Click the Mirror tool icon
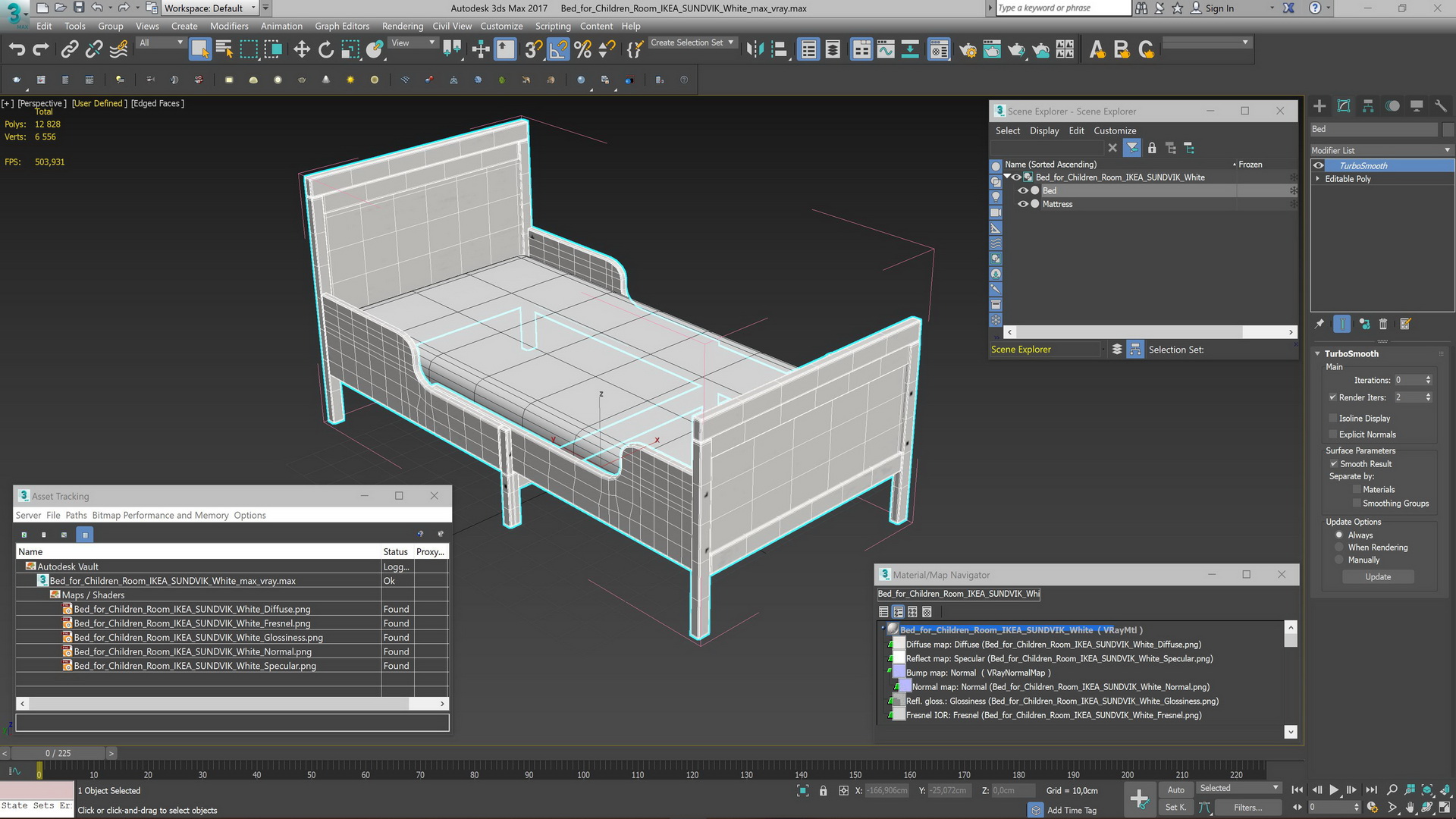The width and height of the screenshot is (1456, 819). (x=755, y=50)
